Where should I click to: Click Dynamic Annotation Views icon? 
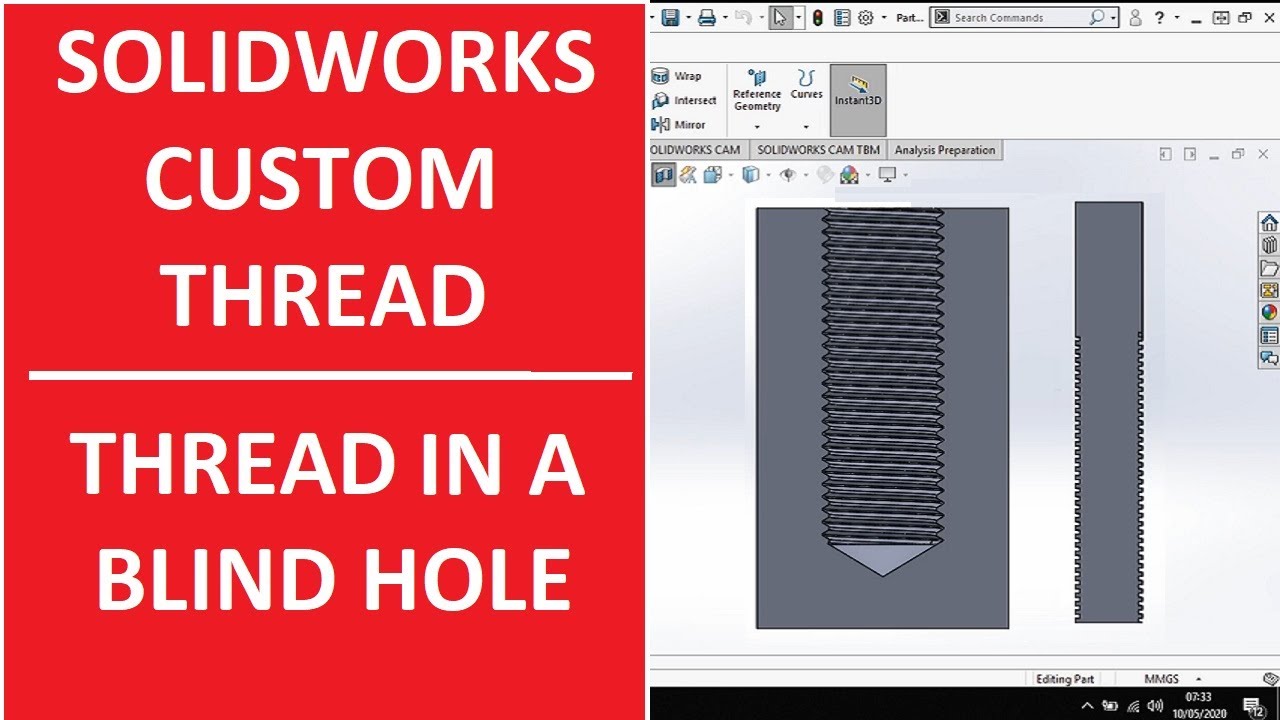[x=688, y=175]
